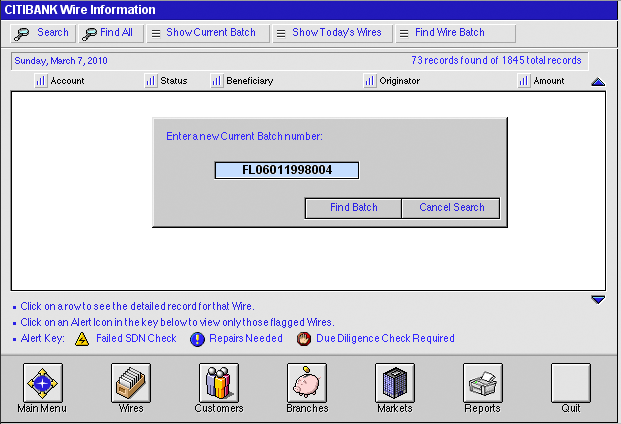Screen dimensions: 621x424
Task: Click the Beneficiary column header text
Action: (250, 81)
